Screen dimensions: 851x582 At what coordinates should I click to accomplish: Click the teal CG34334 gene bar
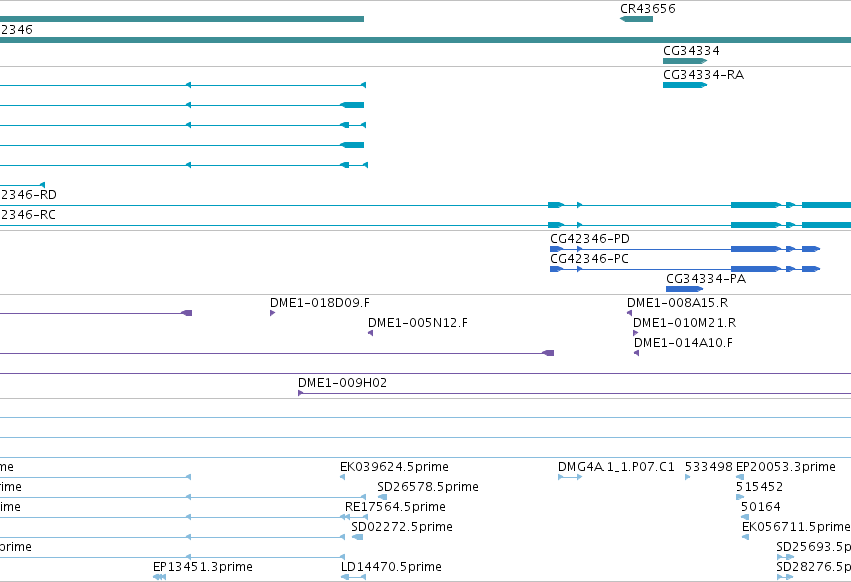[x=685, y=61]
